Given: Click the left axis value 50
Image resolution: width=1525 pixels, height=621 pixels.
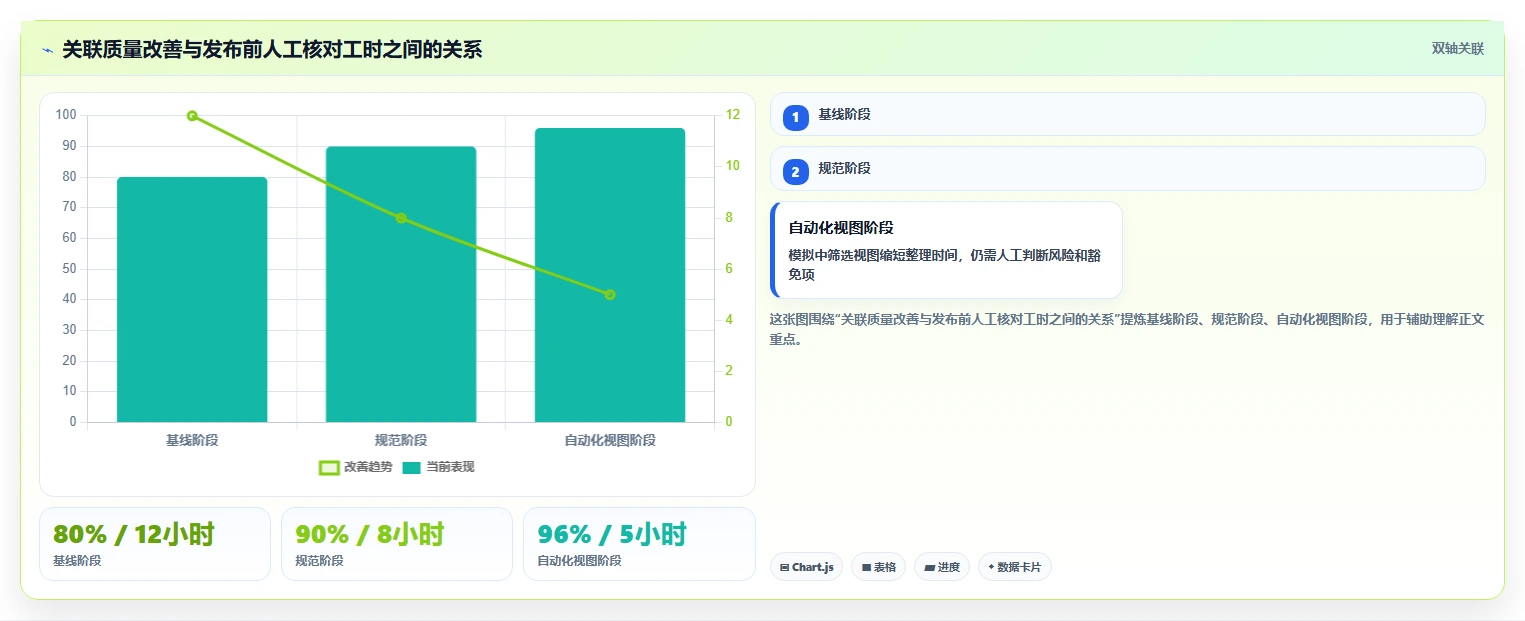Looking at the screenshot, I should tap(69, 268).
